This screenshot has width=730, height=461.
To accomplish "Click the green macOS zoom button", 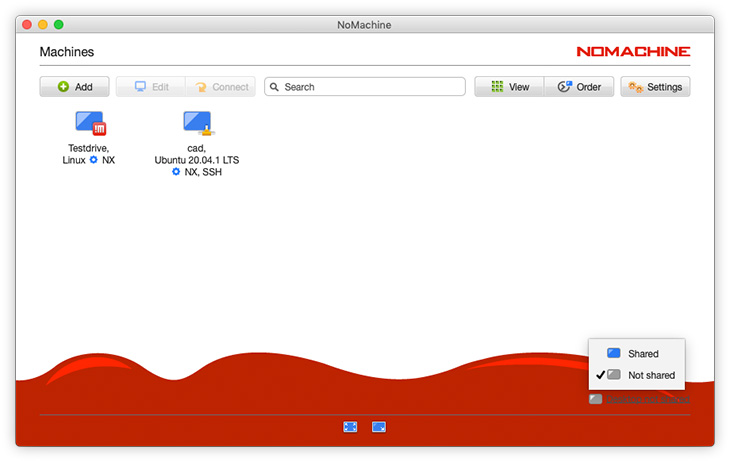I will [x=59, y=24].
